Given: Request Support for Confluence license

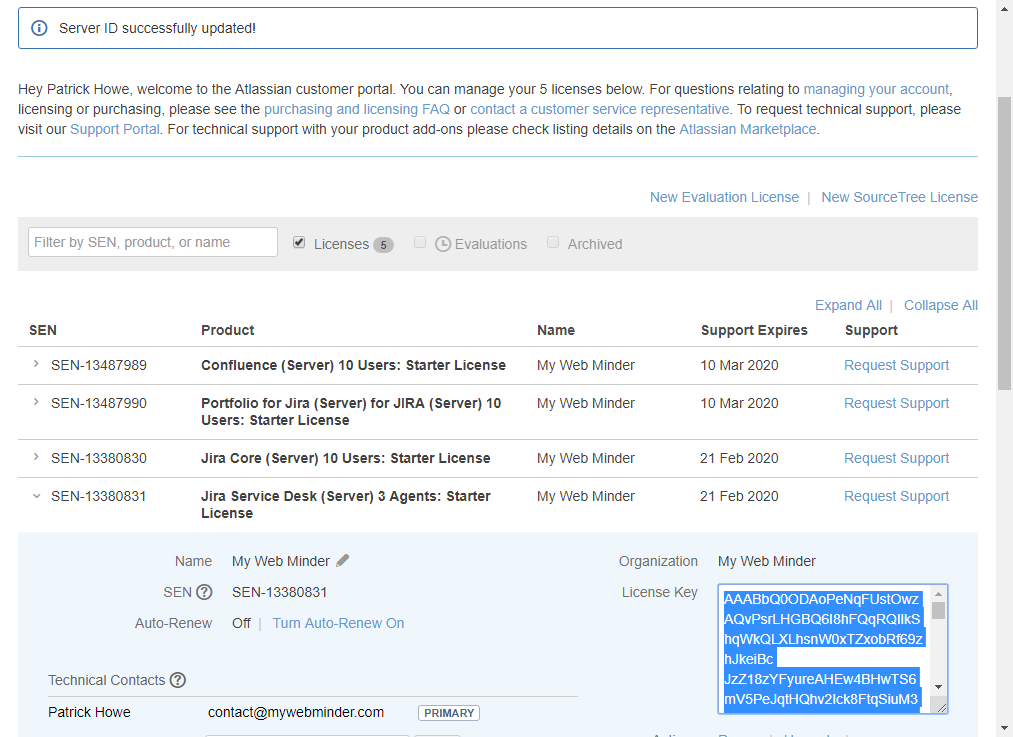Looking at the screenshot, I should click(897, 365).
